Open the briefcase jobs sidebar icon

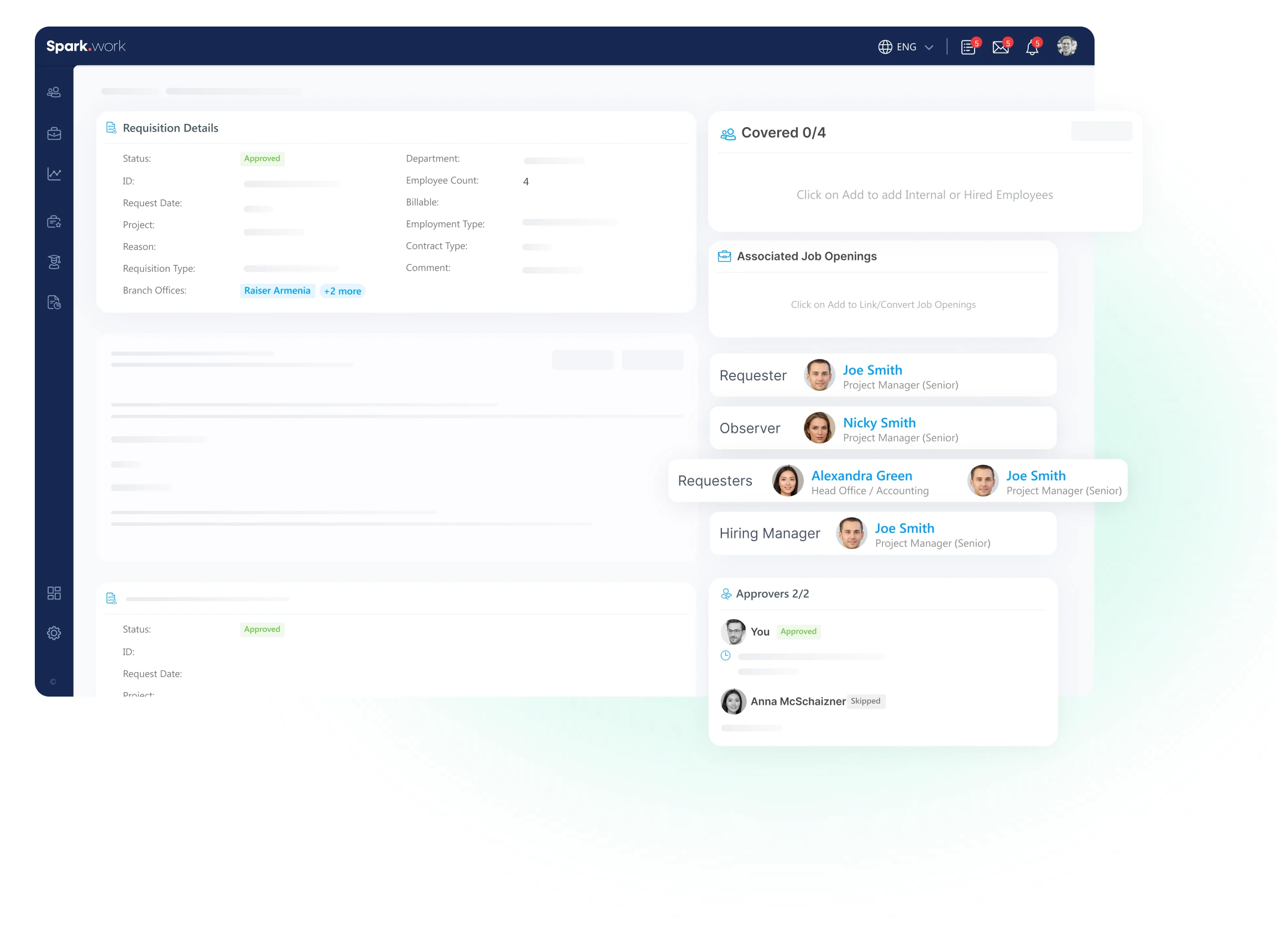click(54, 134)
